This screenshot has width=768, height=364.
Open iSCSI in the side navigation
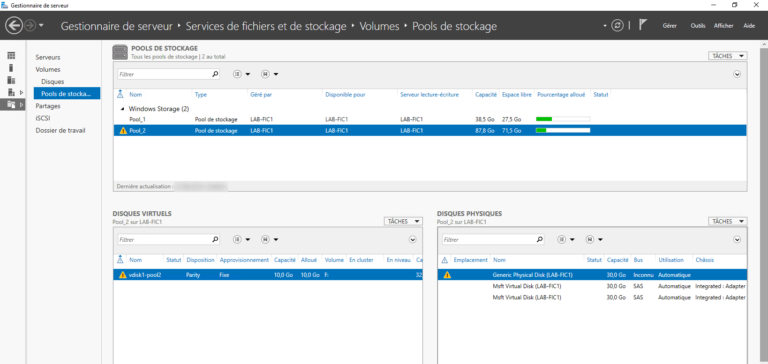coord(43,118)
